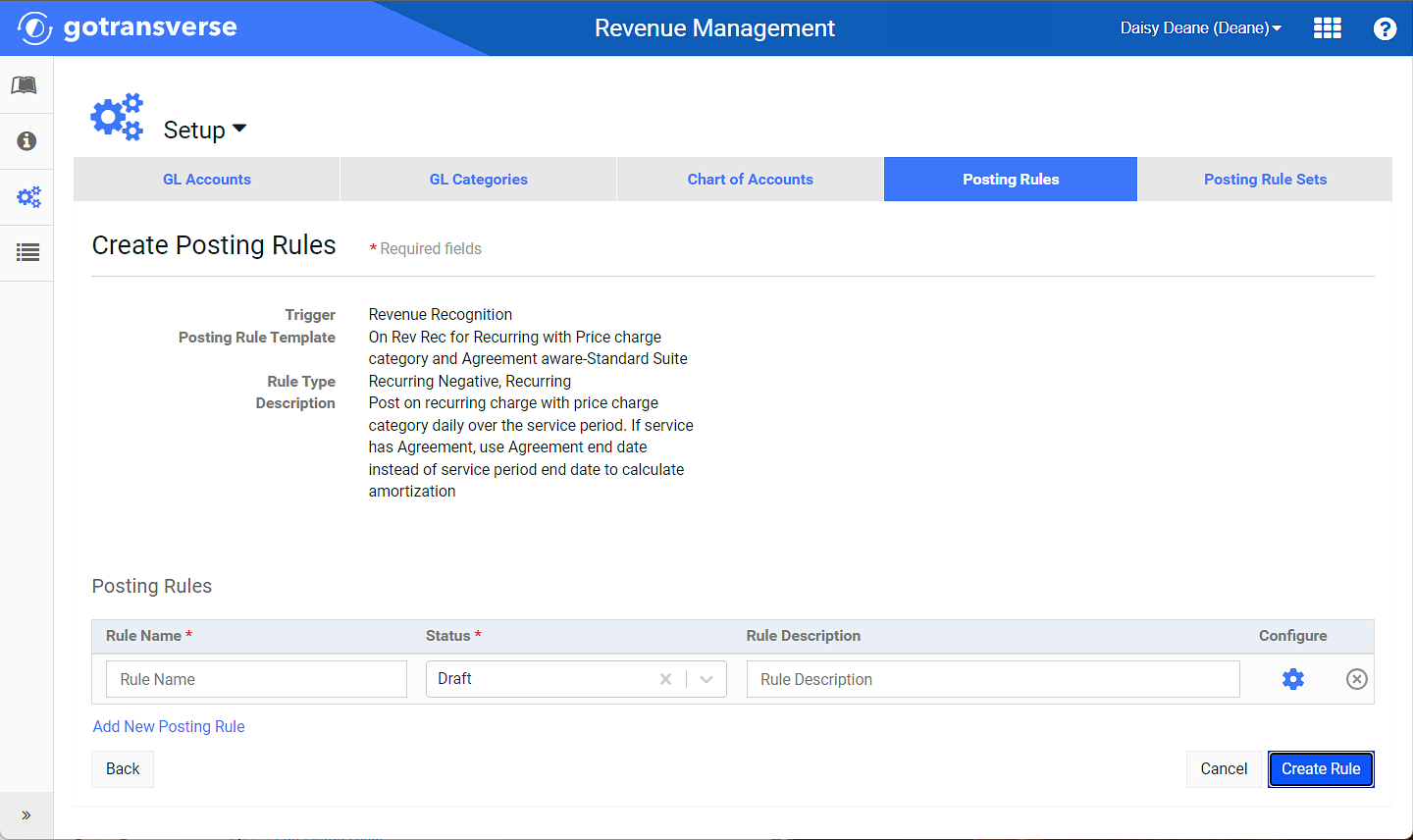
Task: Switch to the Chart of Accounts tab
Action: tap(751, 180)
